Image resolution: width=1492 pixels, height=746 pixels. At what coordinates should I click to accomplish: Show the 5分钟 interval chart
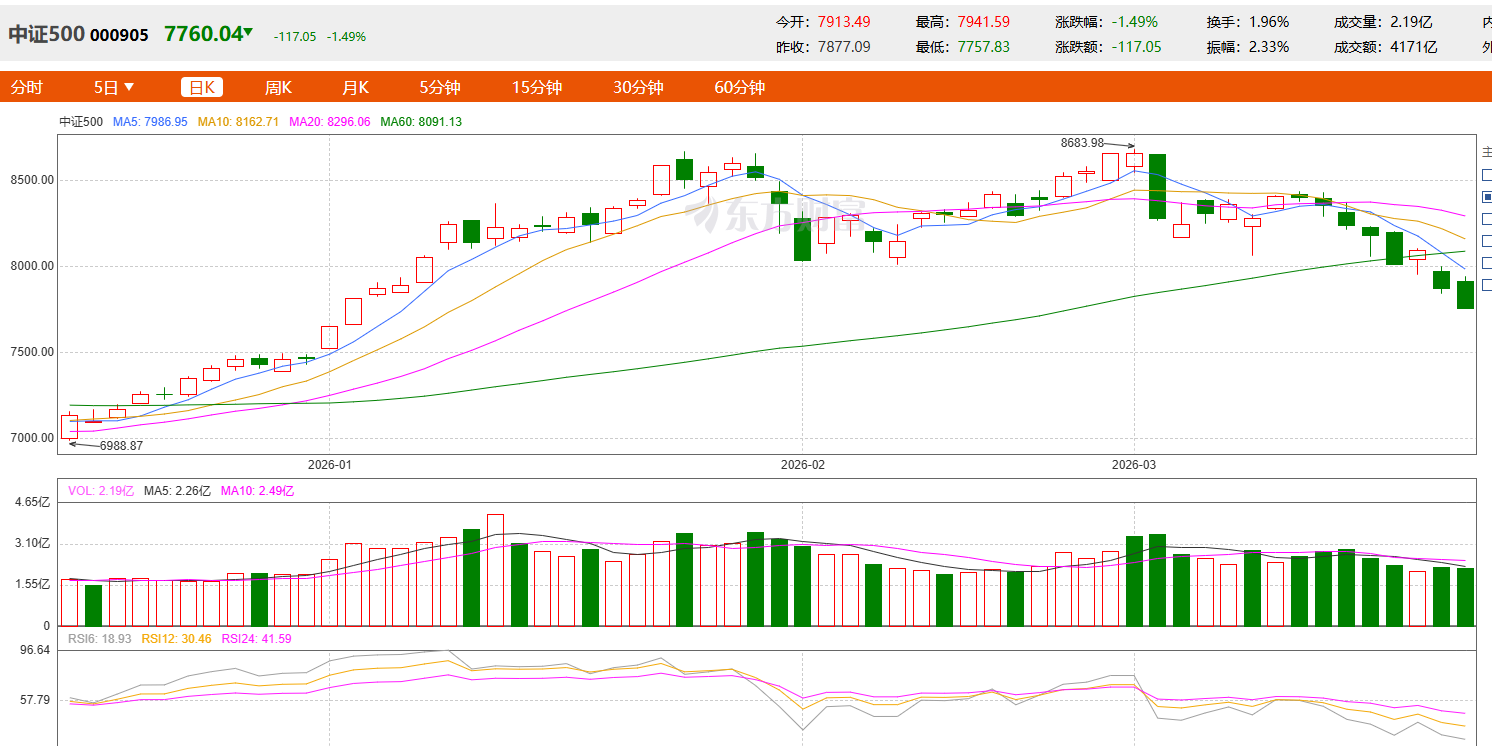tap(440, 88)
